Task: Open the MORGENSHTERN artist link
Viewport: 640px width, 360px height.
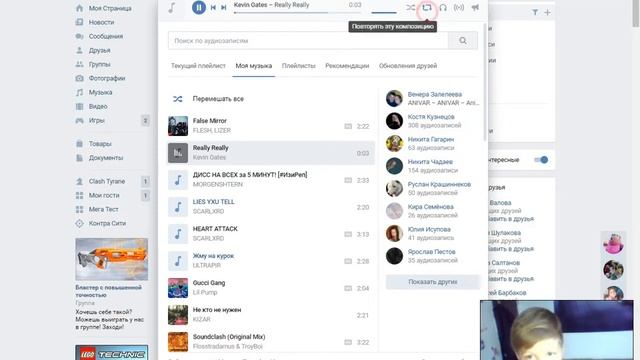Action: pos(218,184)
